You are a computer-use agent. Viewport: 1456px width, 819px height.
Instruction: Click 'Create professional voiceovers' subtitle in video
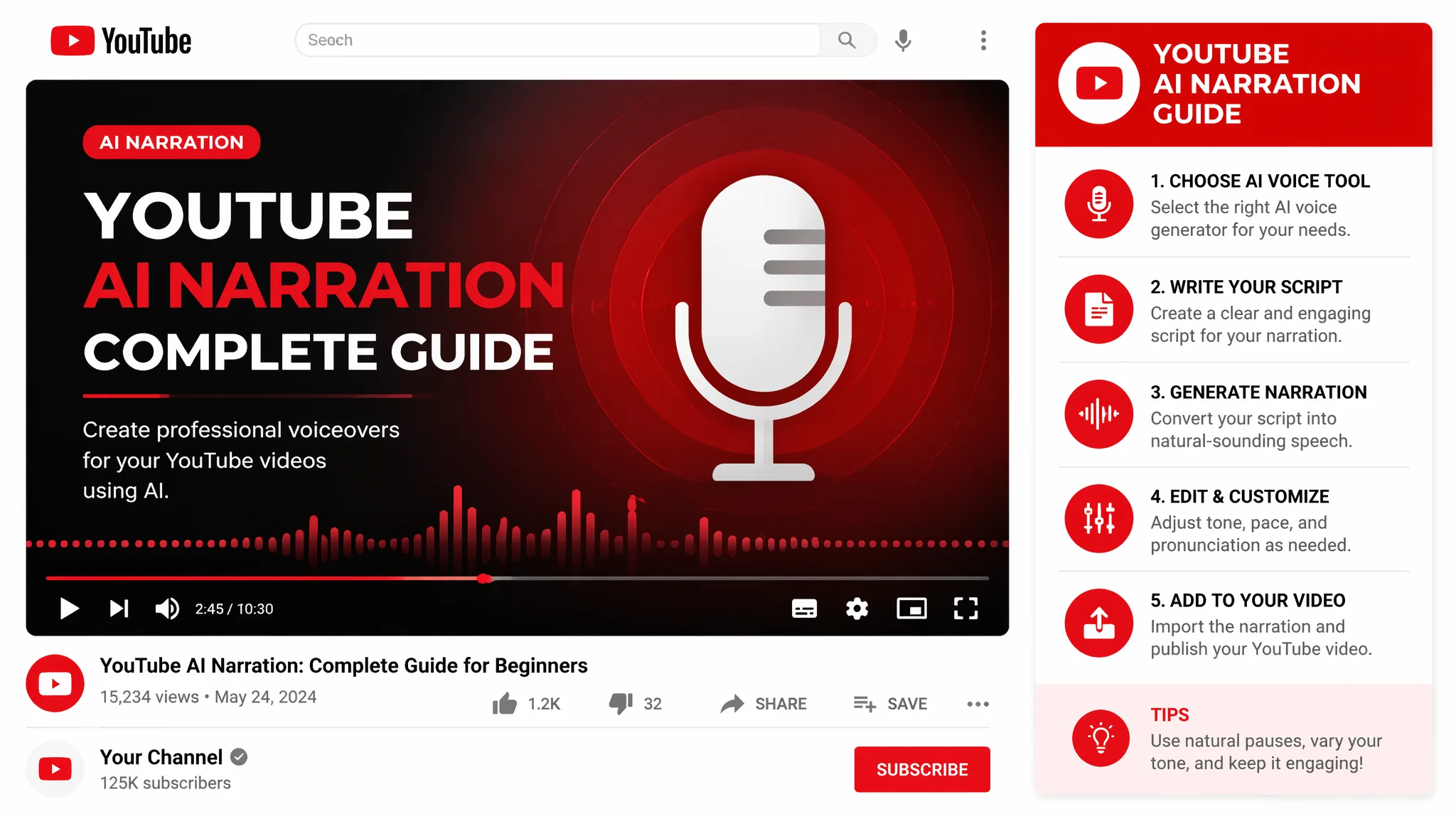(x=241, y=460)
